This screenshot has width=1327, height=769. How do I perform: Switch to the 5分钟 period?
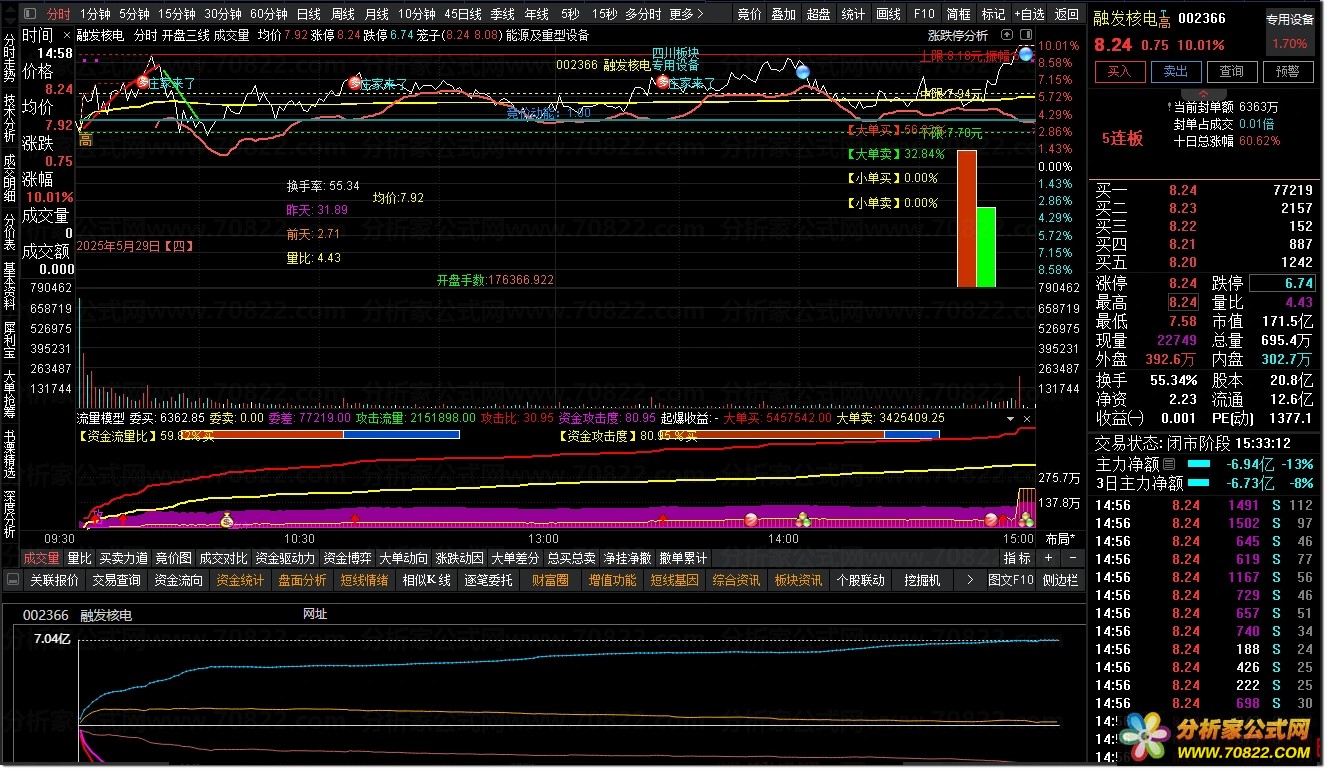[134, 14]
